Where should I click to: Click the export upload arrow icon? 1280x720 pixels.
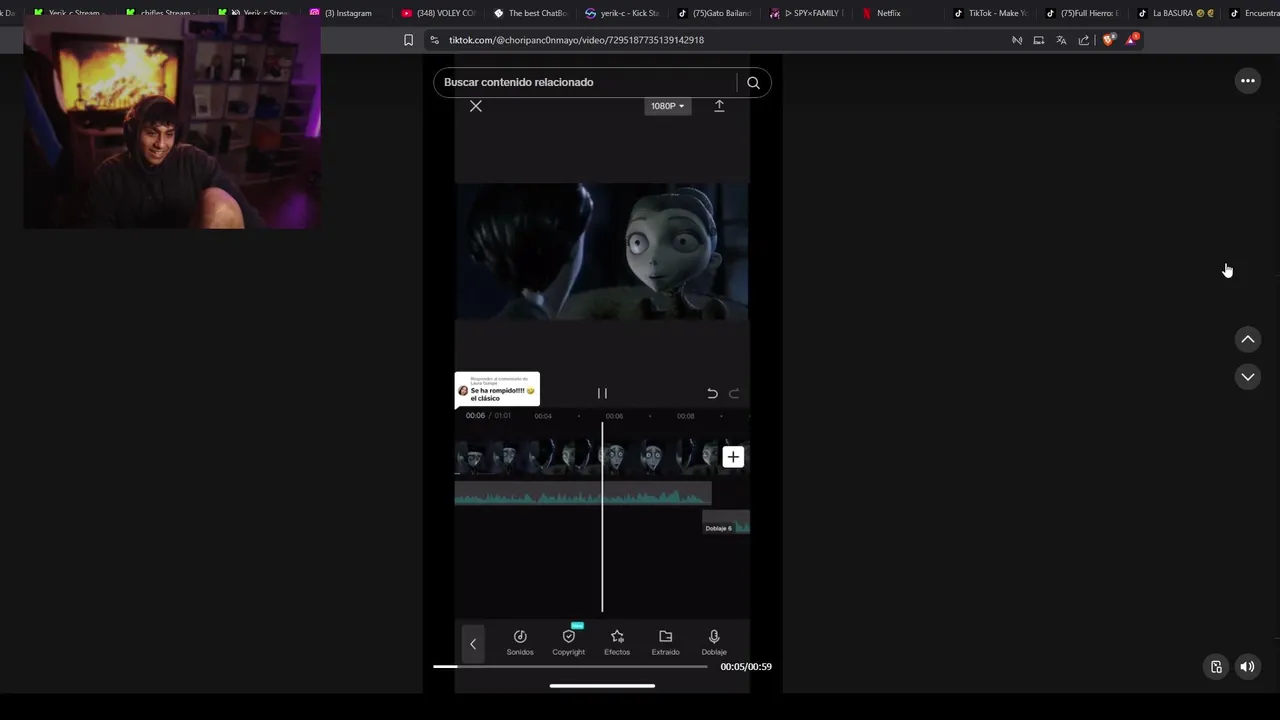coord(719,106)
